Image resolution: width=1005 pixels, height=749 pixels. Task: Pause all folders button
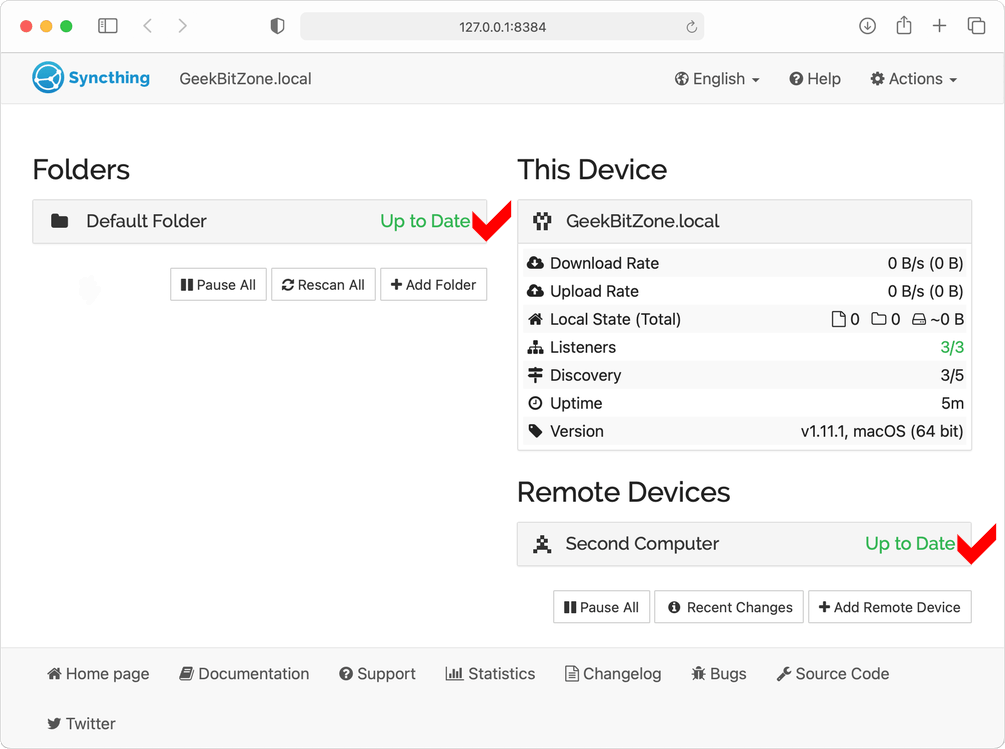[218, 284]
